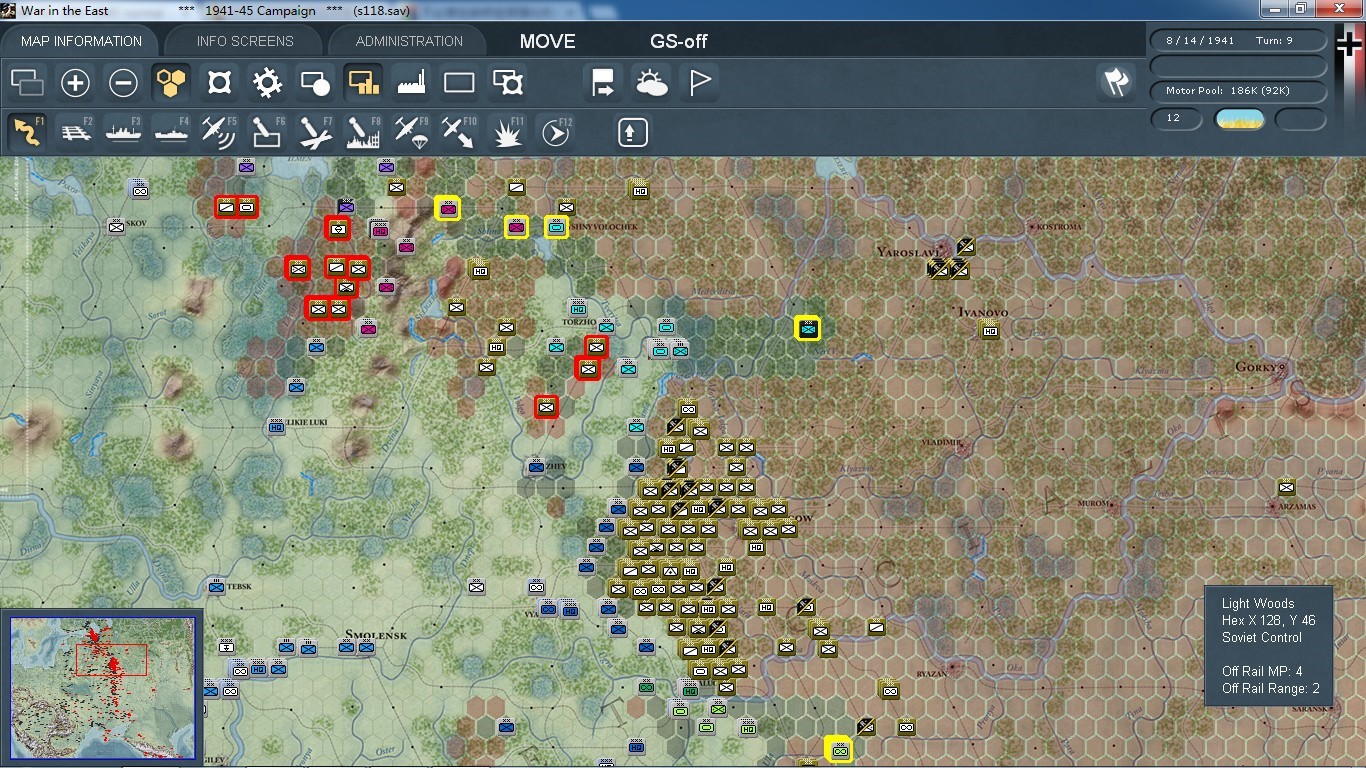Click the Light Woods hex info popup
The image size is (1366, 768).
coord(1268,646)
